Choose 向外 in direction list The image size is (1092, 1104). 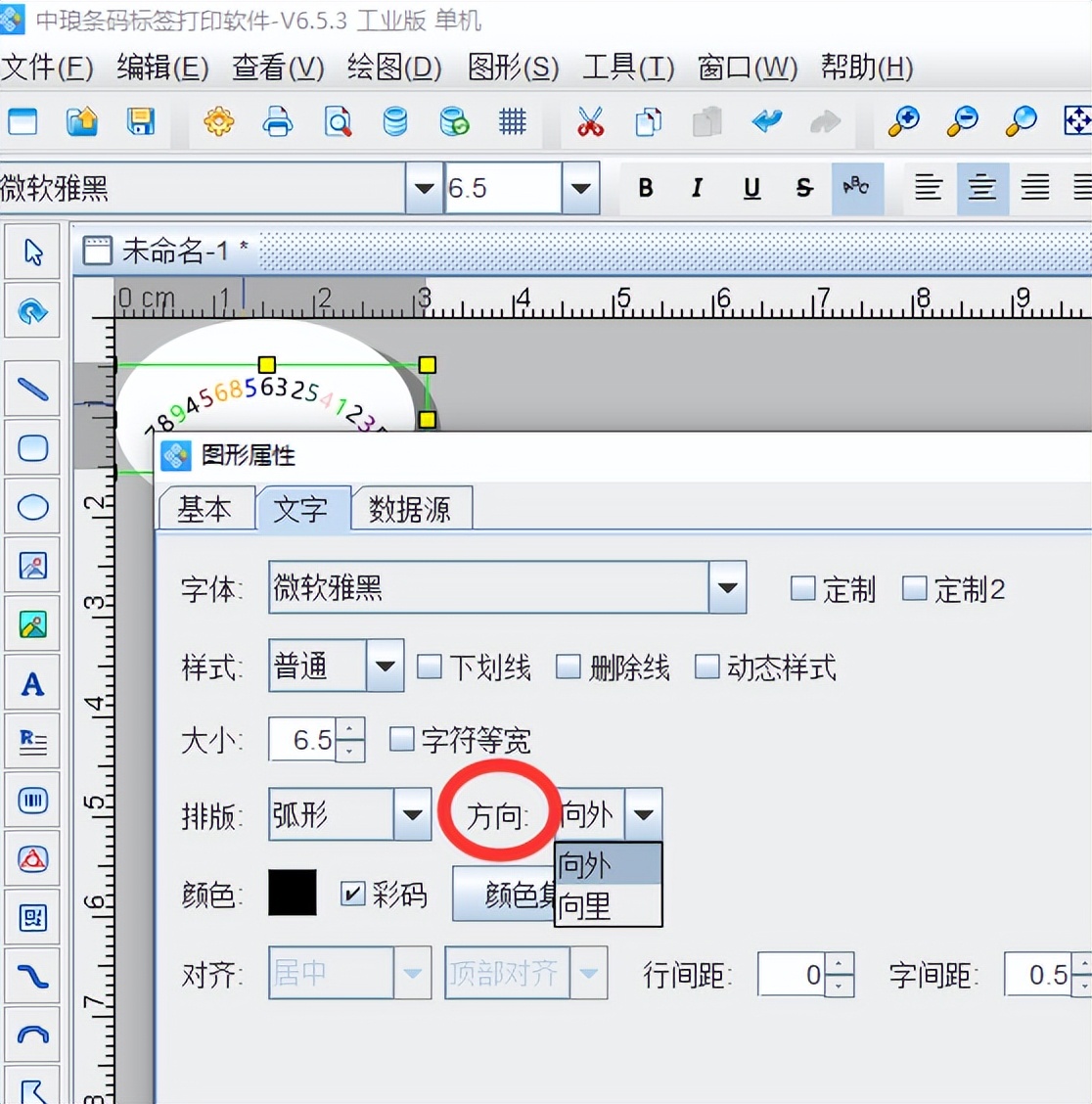tap(609, 864)
